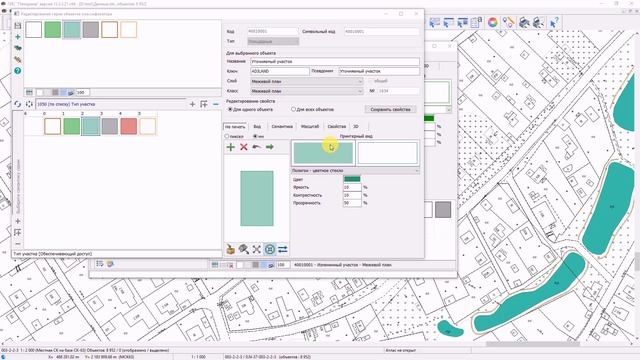
Task: Click the 'Атлас не открыт' status bar text
Action: coord(400,350)
